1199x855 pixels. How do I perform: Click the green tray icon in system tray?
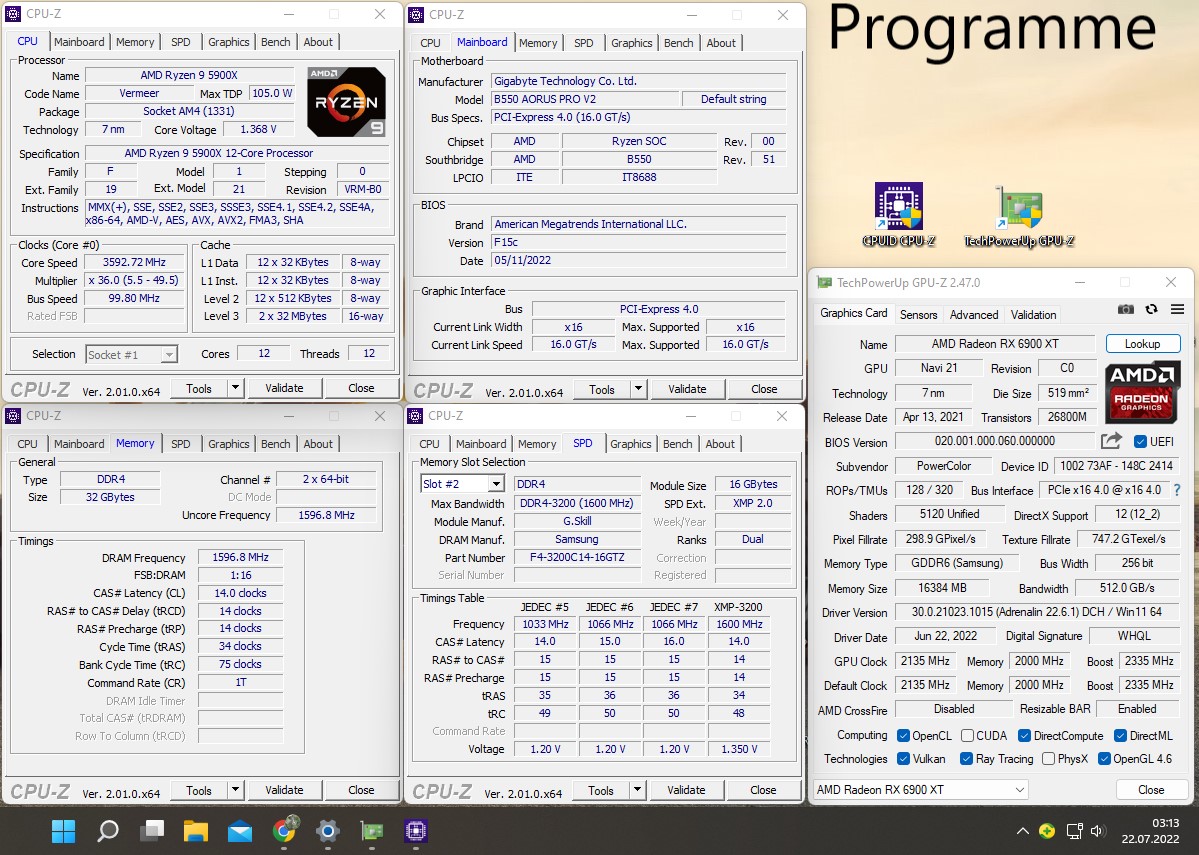pyautogui.click(x=1048, y=831)
